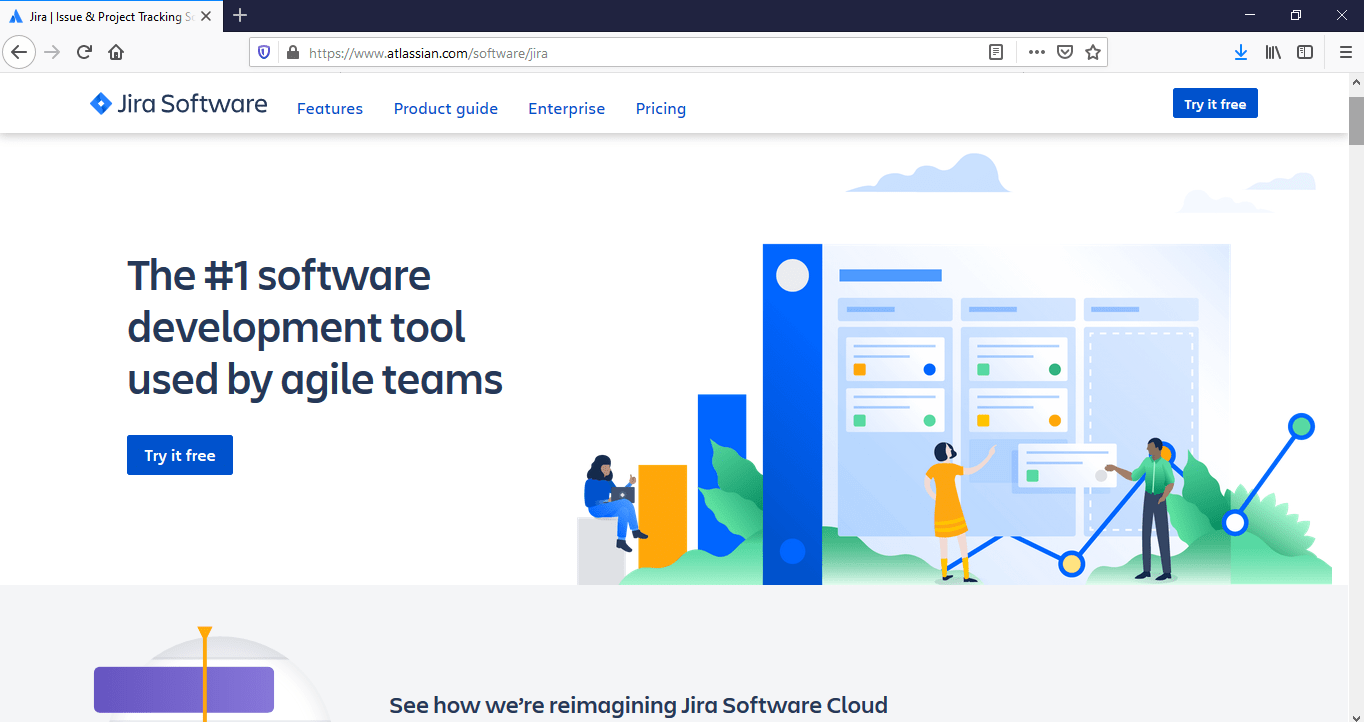
Task: Open the Library menu icon
Action: point(1273,52)
